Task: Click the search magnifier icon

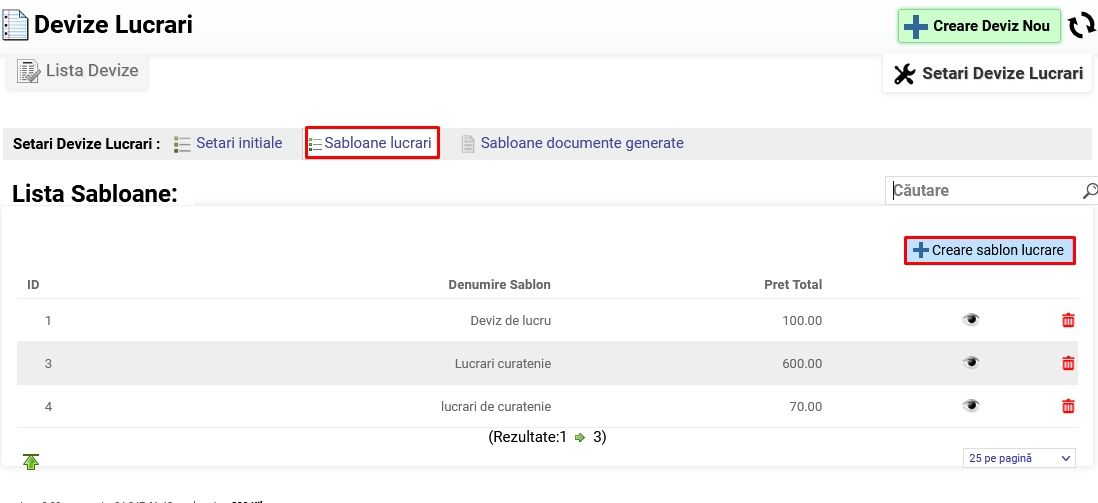Action: [x=1089, y=191]
